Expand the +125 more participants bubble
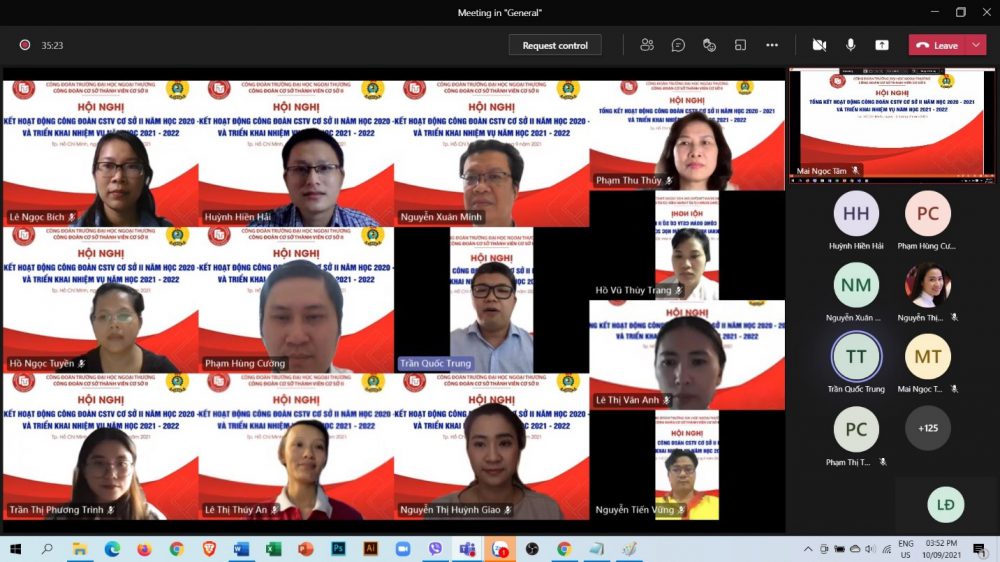Image resolution: width=1000 pixels, height=562 pixels. click(x=927, y=428)
